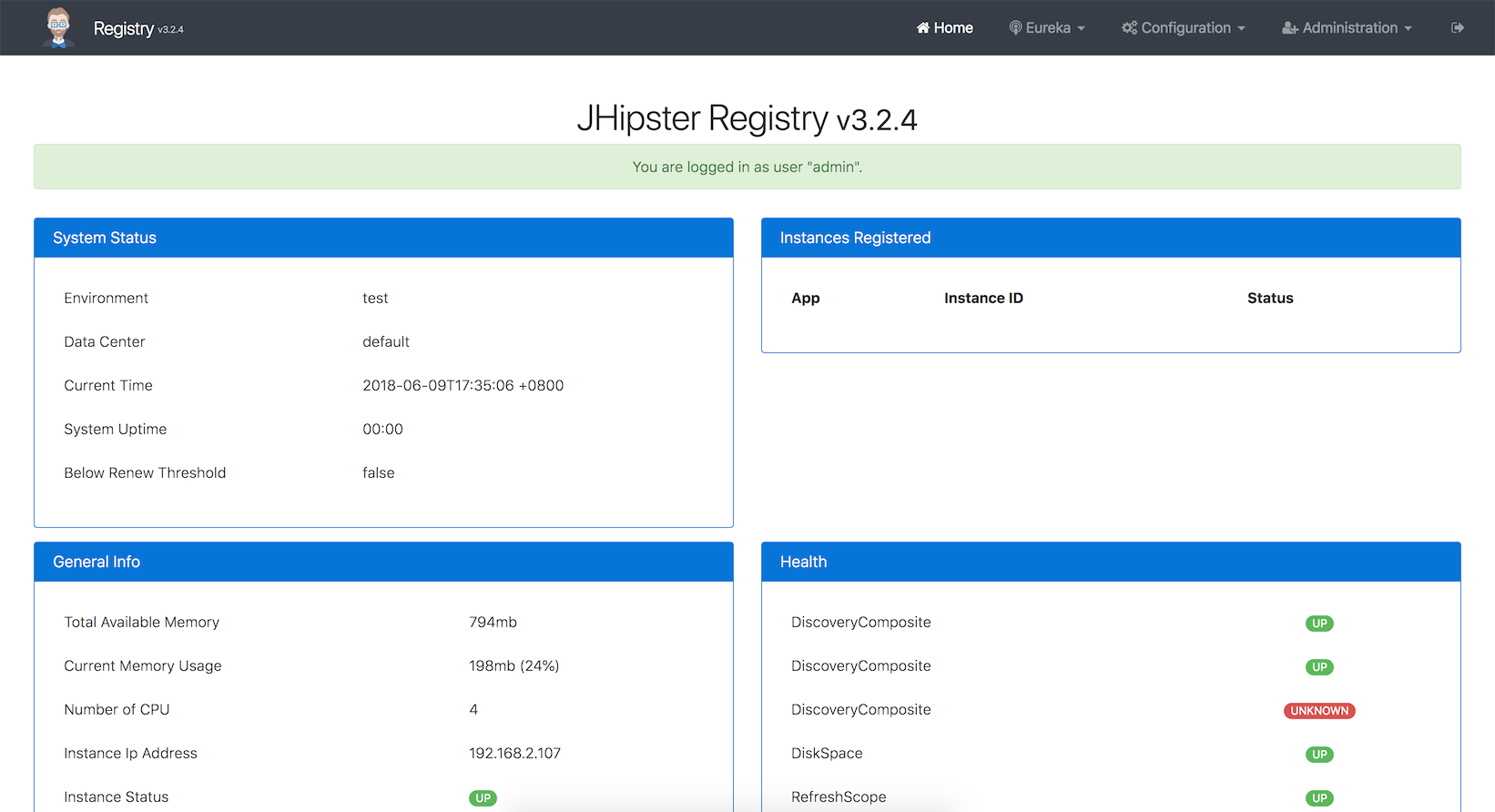Screen dimensions: 1495x812
Task: Click the Total Available Memory label
Action: tap(142, 622)
